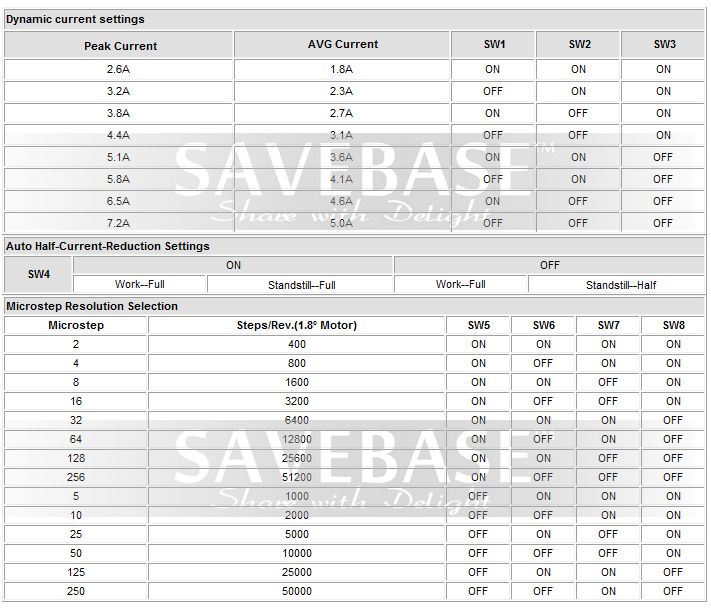Click the AVG Current column header
This screenshot has width=711, height=612.
pyautogui.click(x=342, y=45)
